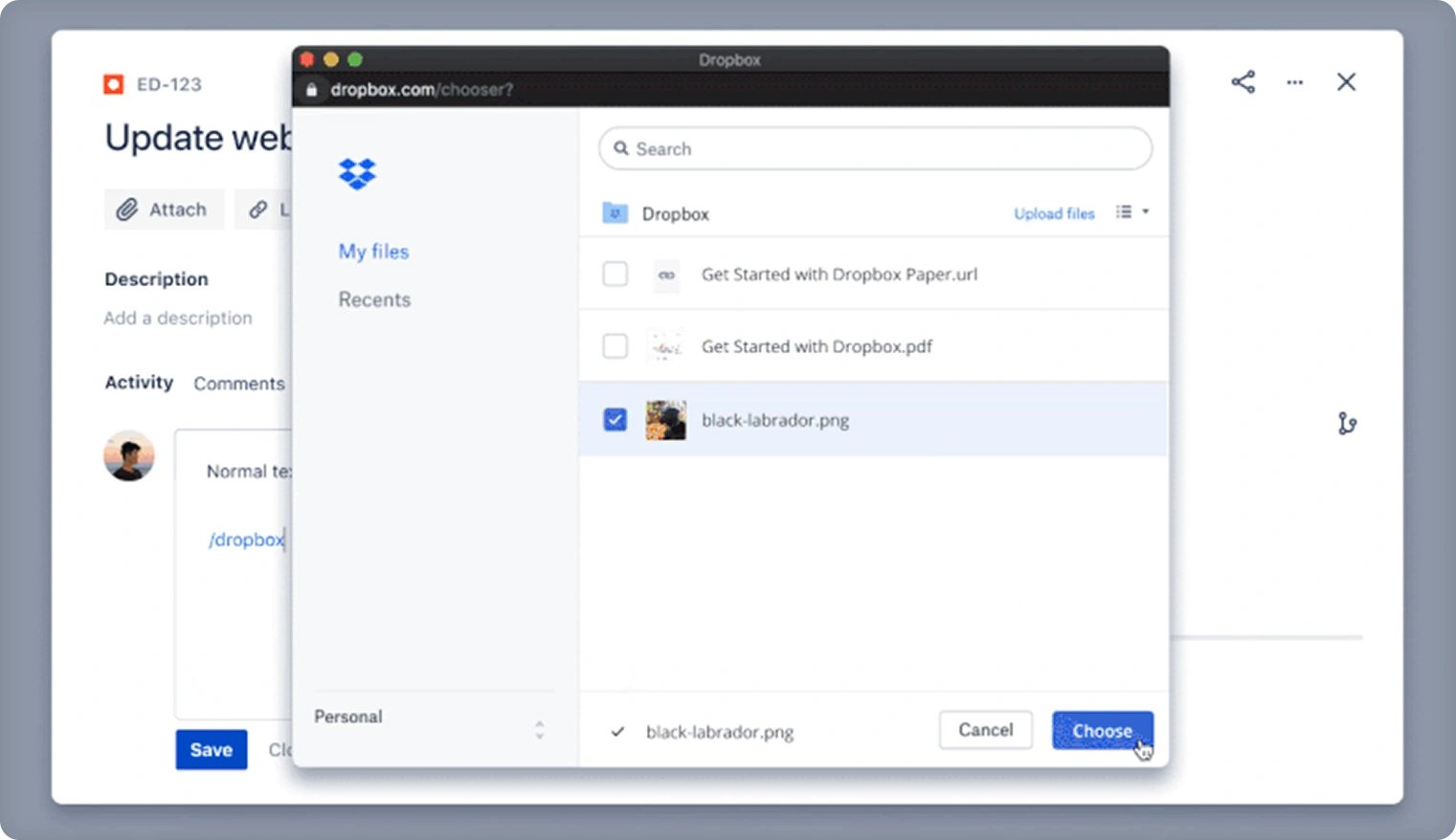Image resolution: width=1456 pixels, height=840 pixels.
Task: Open the more options ellipsis icon
Action: (x=1294, y=83)
